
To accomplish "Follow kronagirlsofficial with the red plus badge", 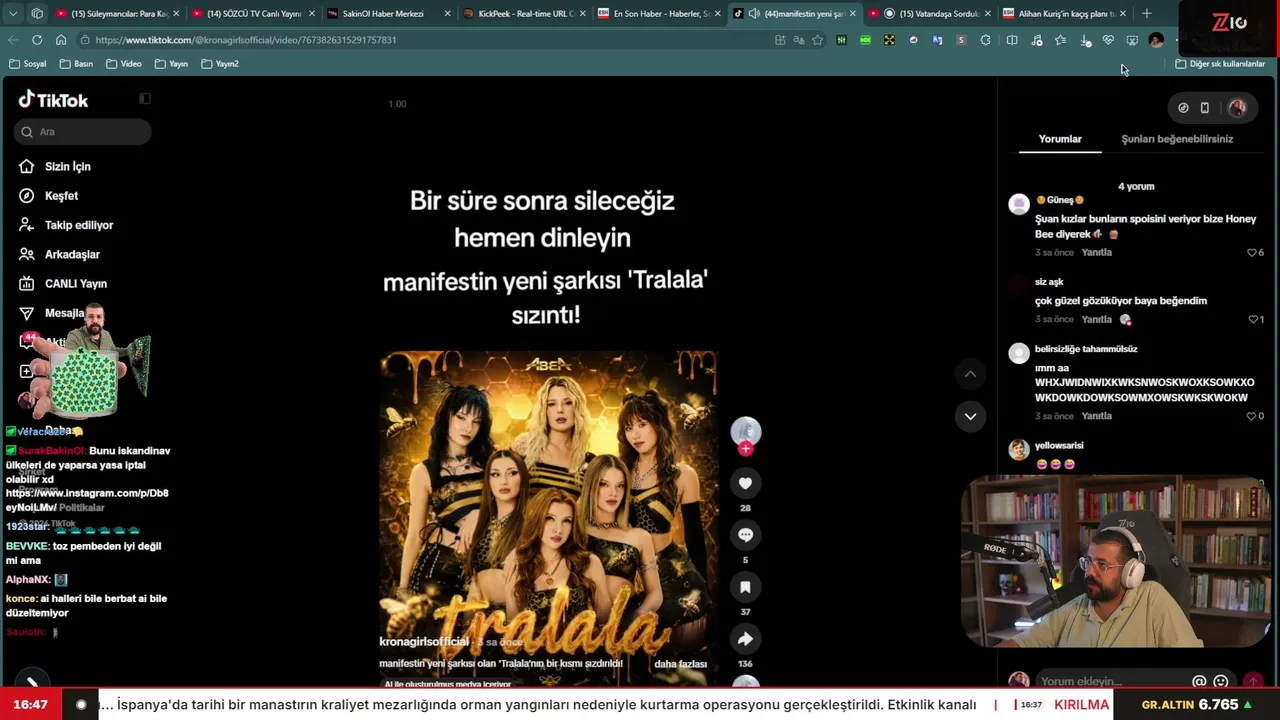I will click(x=745, y=449).
